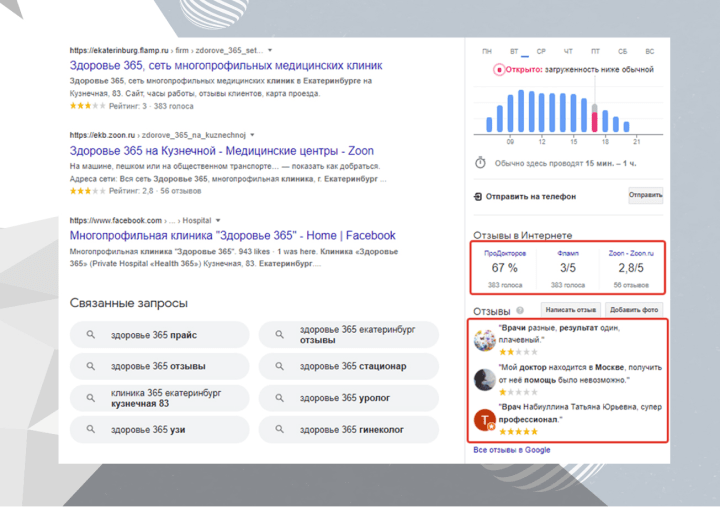Open the Zoon - Zoon.ru reviews link
The height and width of the screenshot is (507, 720).
(631, 254)
